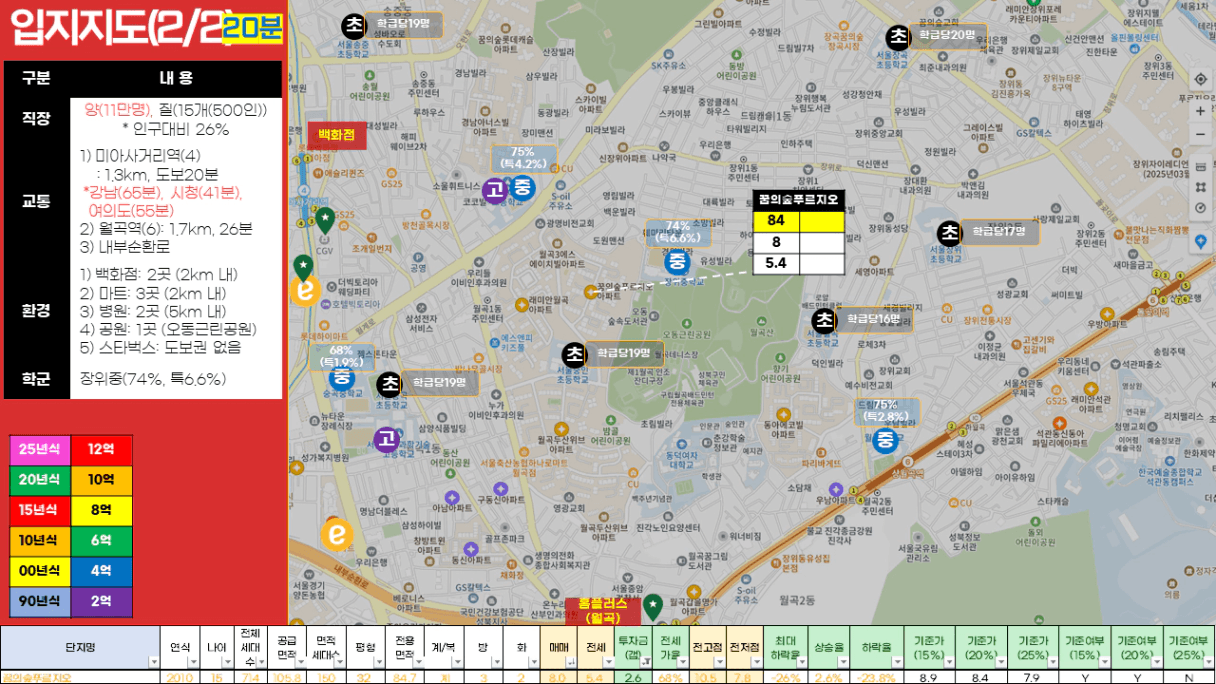Click the 홈플러스(월곡) red label
Screen dimensions: 1216x684
603,611
